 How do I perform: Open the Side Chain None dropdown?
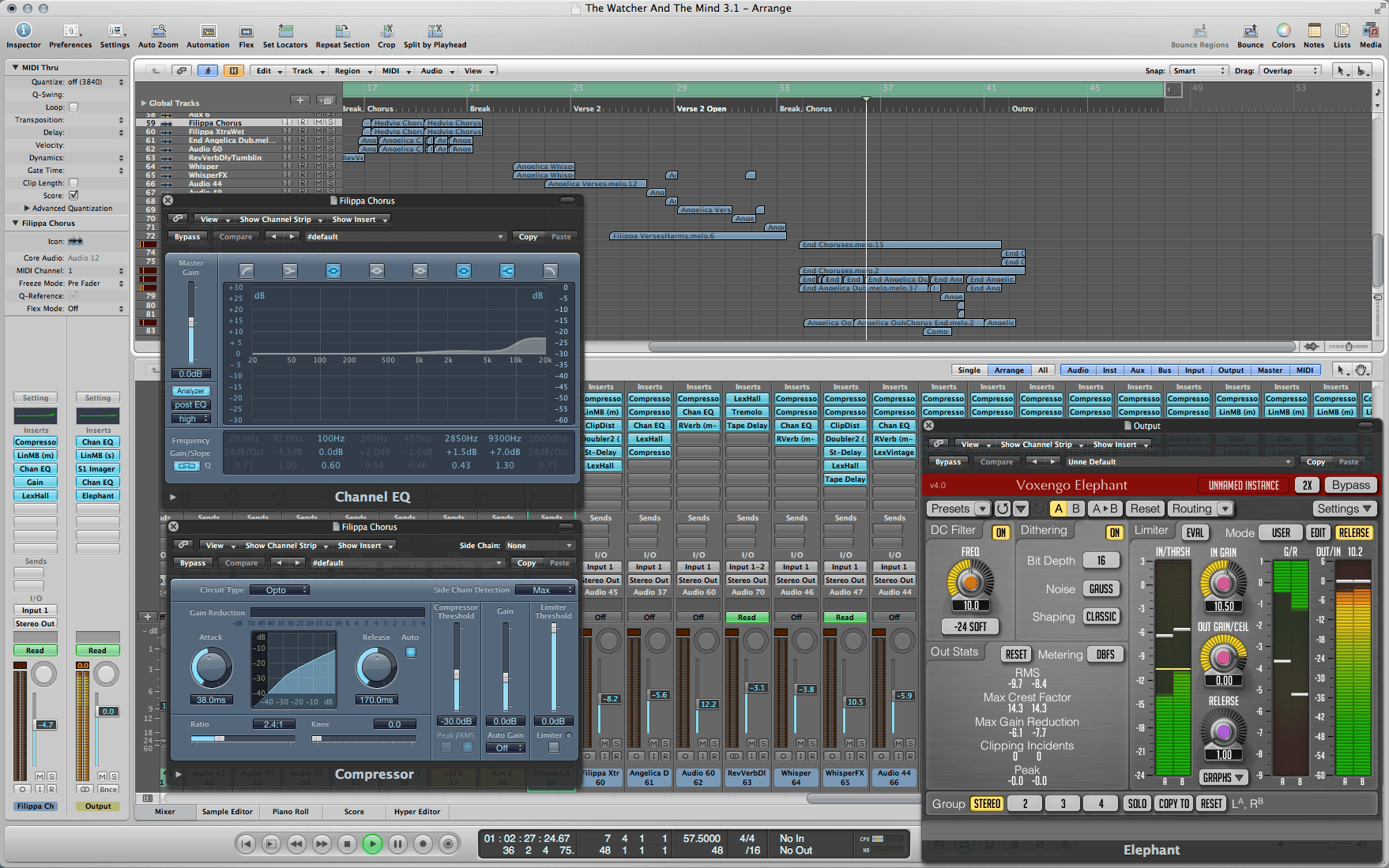coord(540,545)
